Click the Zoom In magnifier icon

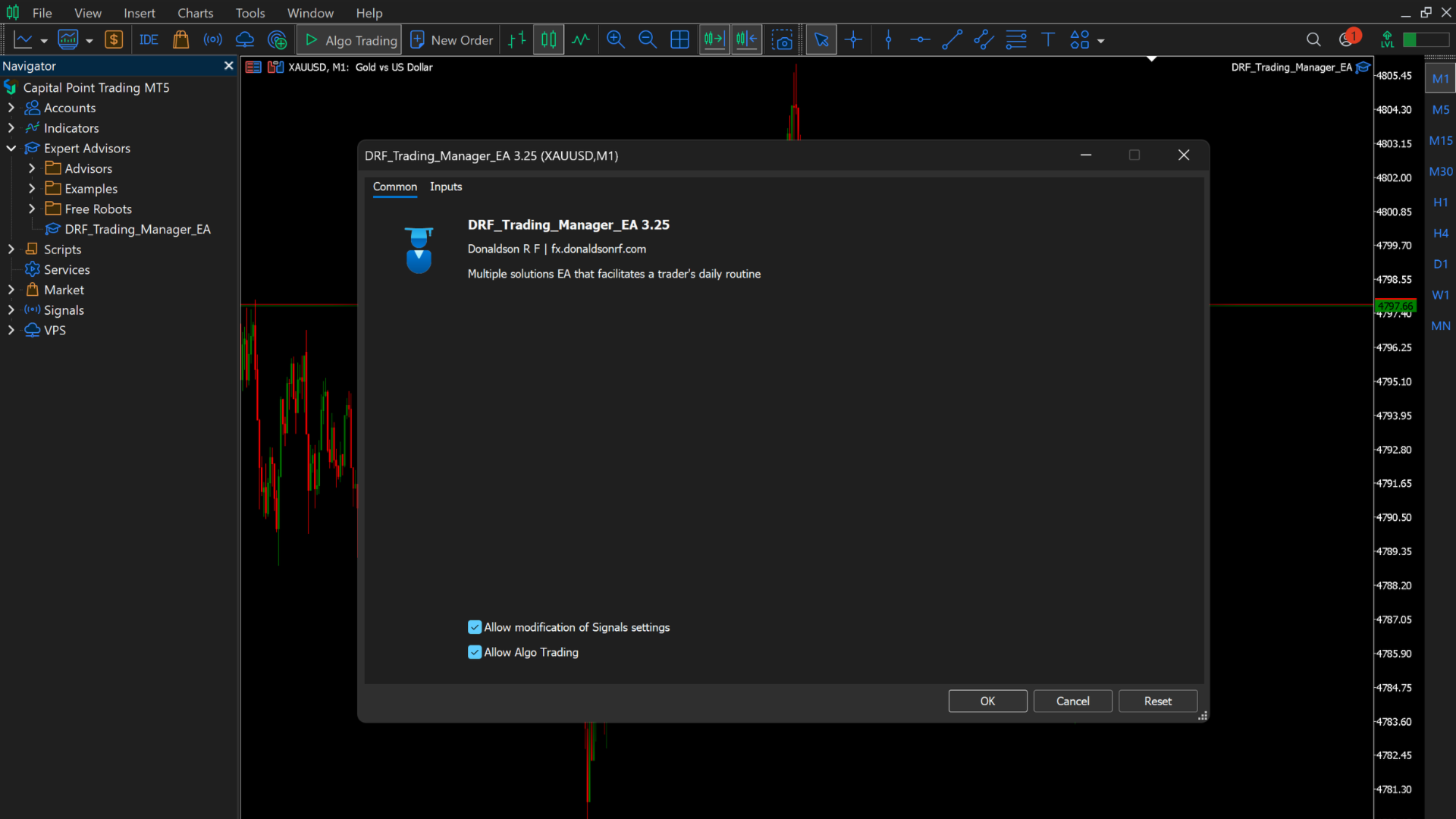[x=615, y=40]
